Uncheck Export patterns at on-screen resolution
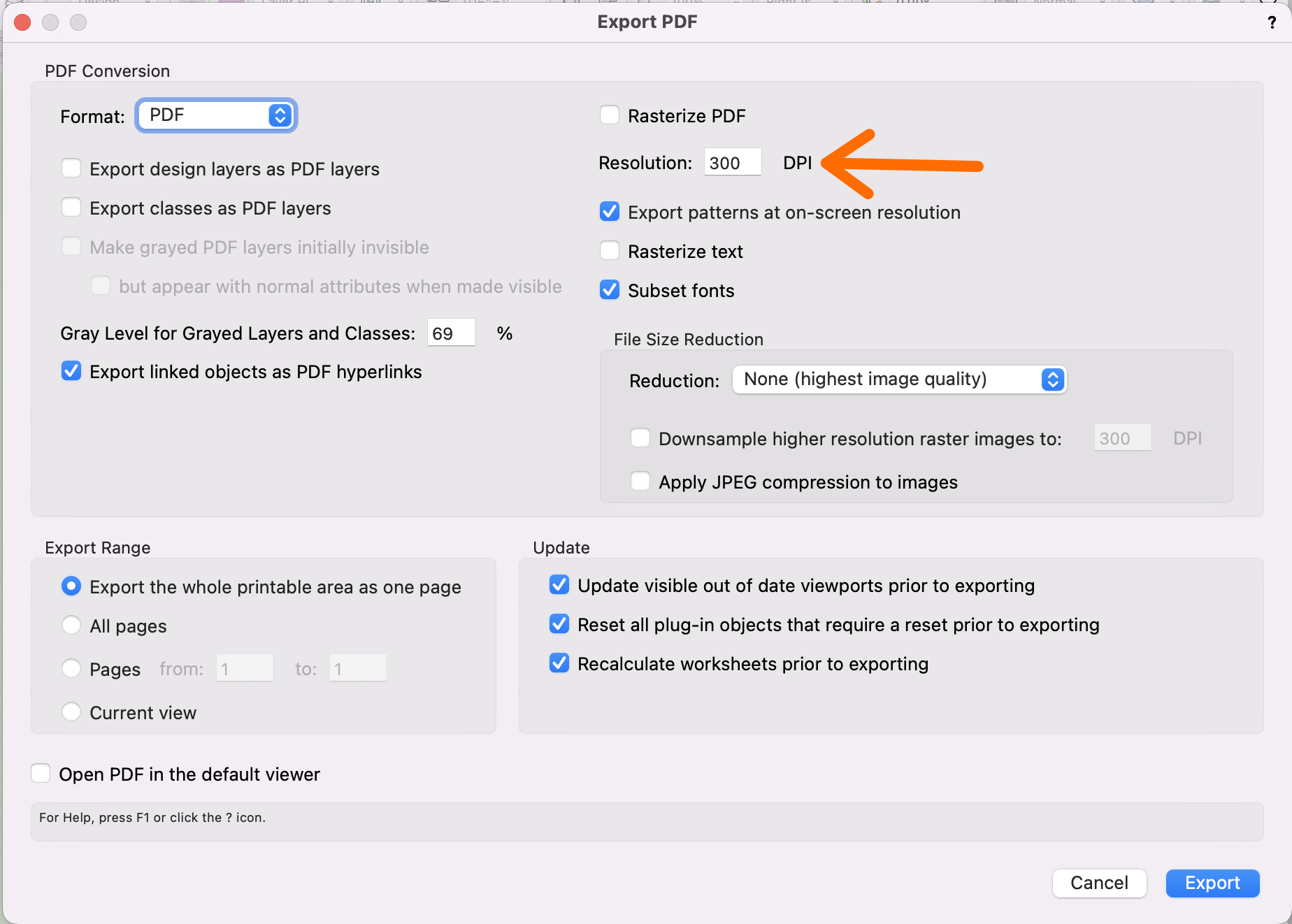The height and width of the screenshot is (924, 1292). 610,212
